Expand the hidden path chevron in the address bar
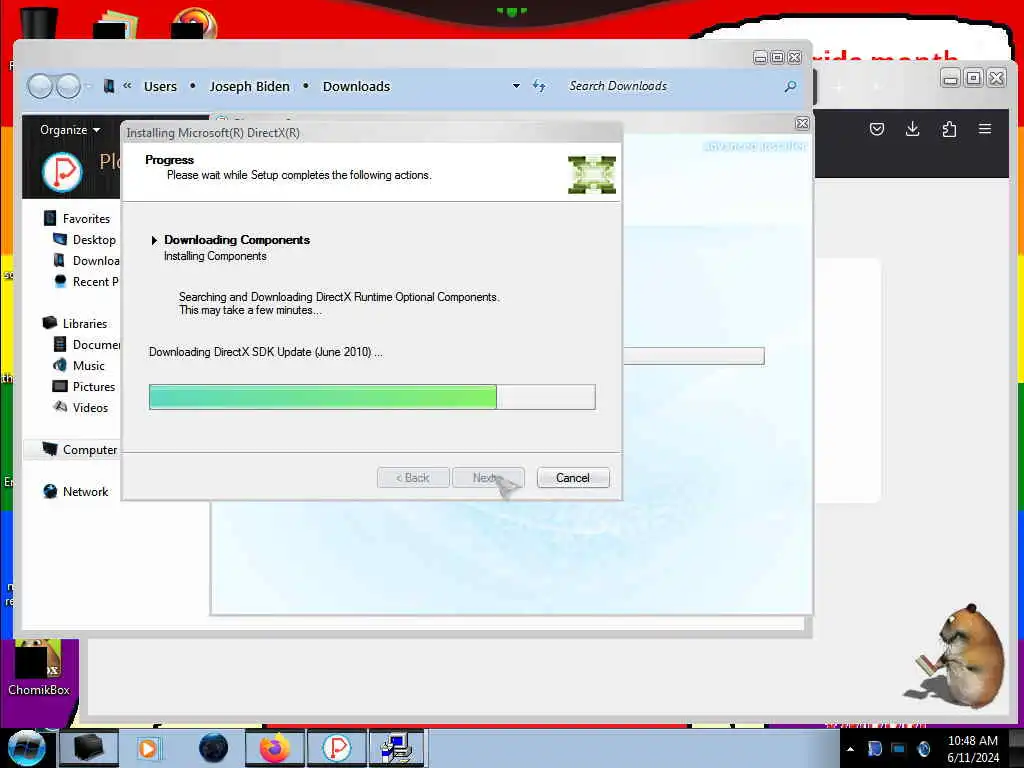 pos(127,86)
